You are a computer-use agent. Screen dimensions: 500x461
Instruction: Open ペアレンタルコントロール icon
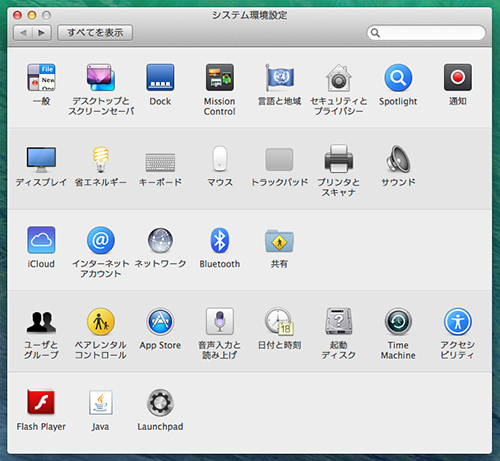pyautogui.click(x=101, y=322)
